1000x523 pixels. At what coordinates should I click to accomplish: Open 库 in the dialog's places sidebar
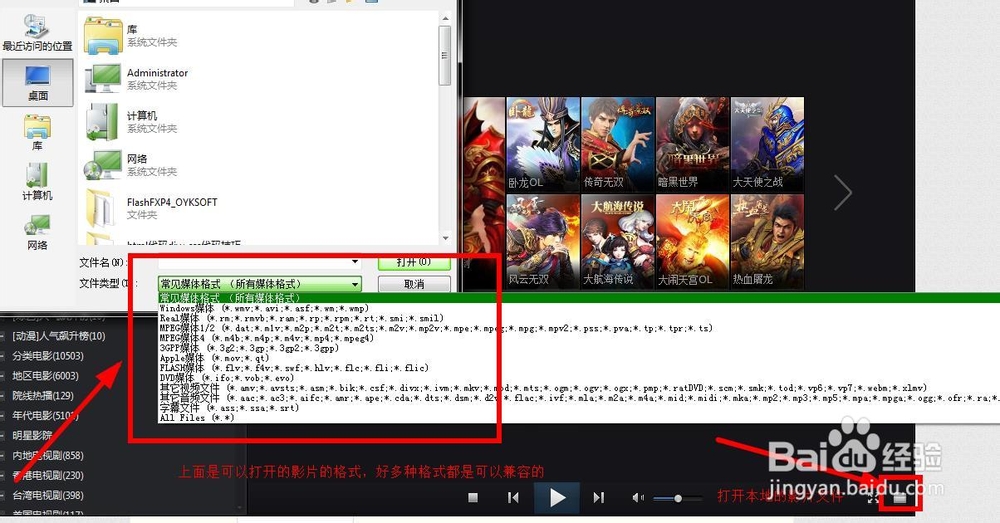[x=38, y=133]
